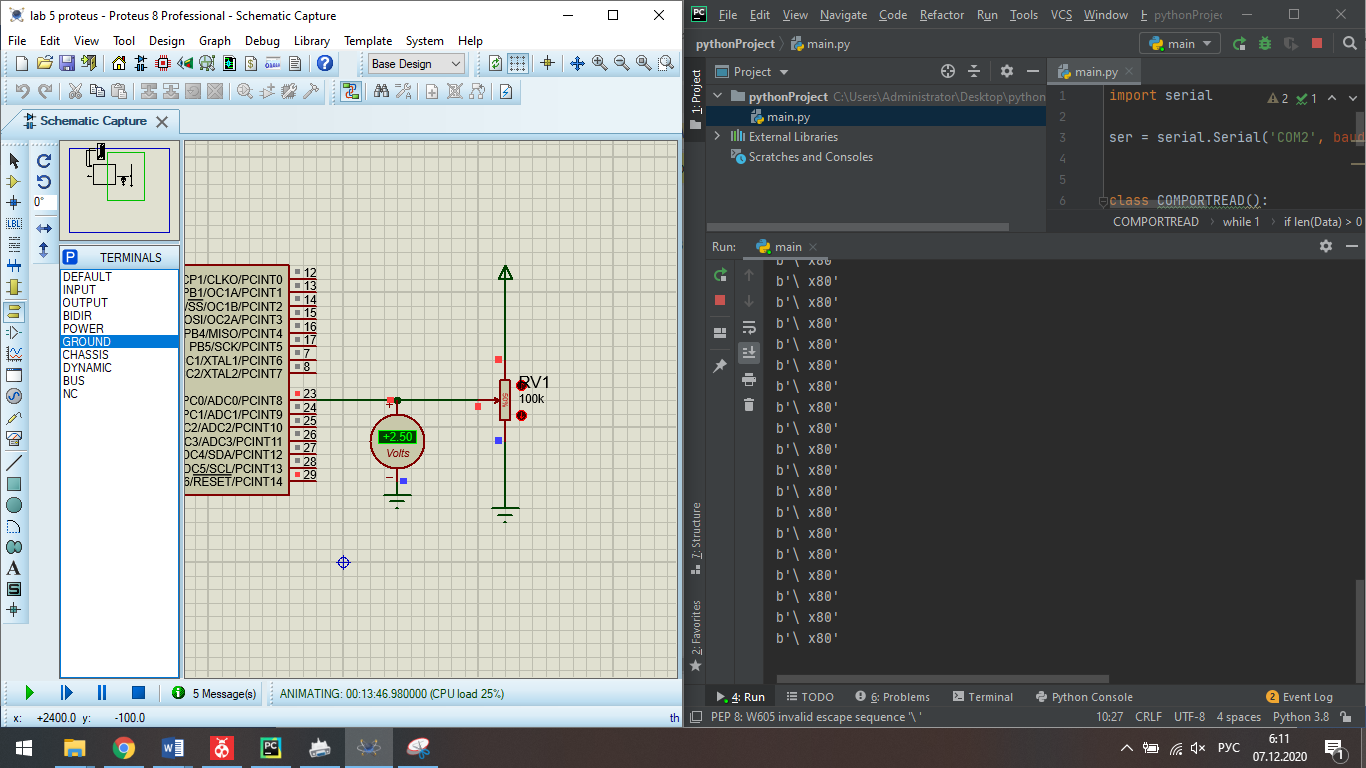Open the Graph menu in Proteus
The height and width of the screenshot is (768, 1366).
click(215, 41)
